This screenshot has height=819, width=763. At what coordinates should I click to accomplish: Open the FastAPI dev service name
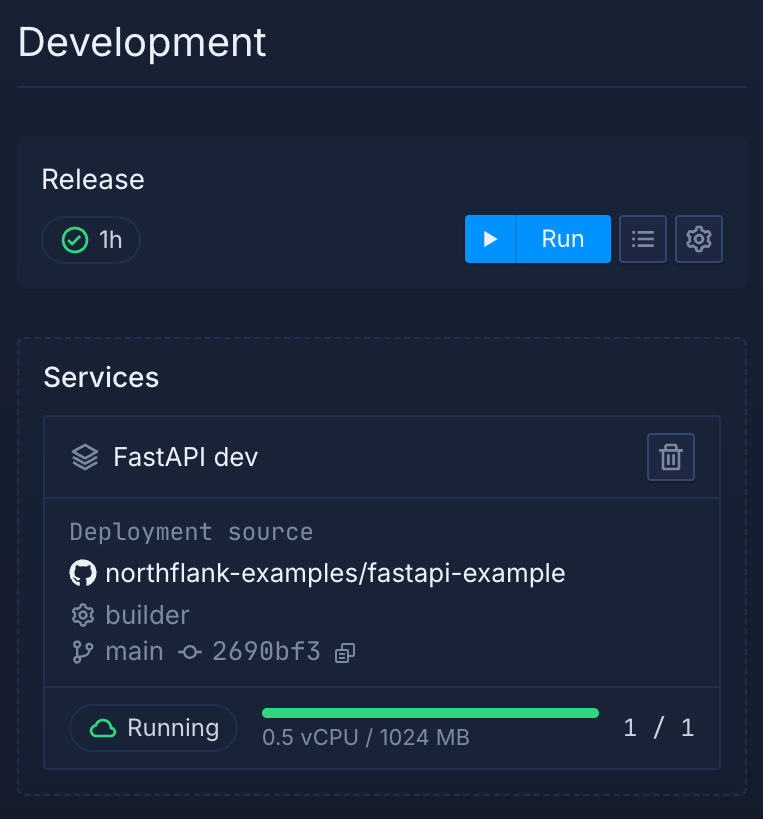pos(186,457)
